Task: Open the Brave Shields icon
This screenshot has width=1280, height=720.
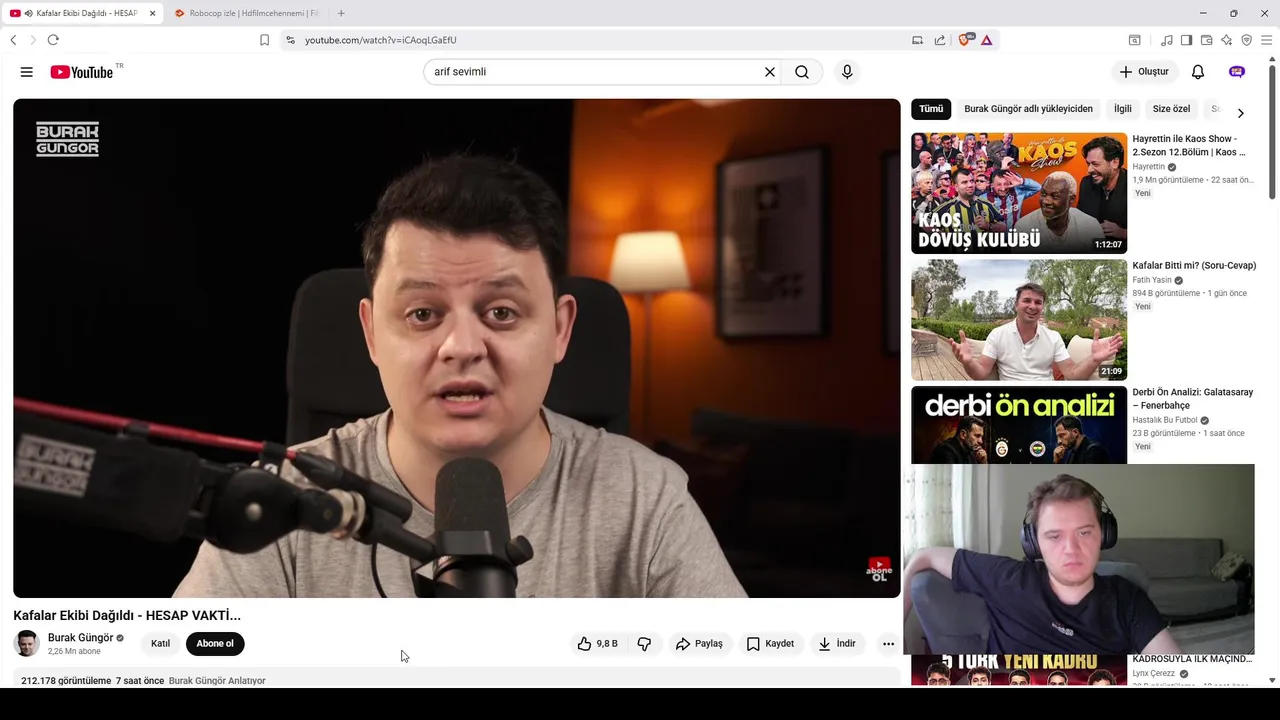Action: click(x=966, y=40)
